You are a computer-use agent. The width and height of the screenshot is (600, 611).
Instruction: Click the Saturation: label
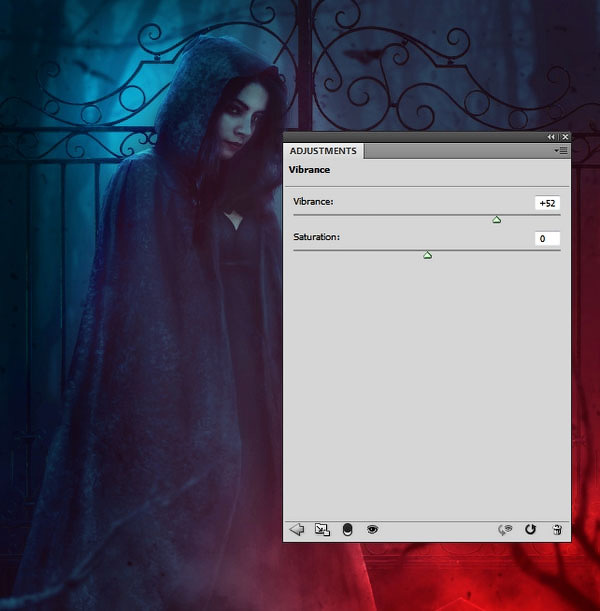(x=316, y=237)
